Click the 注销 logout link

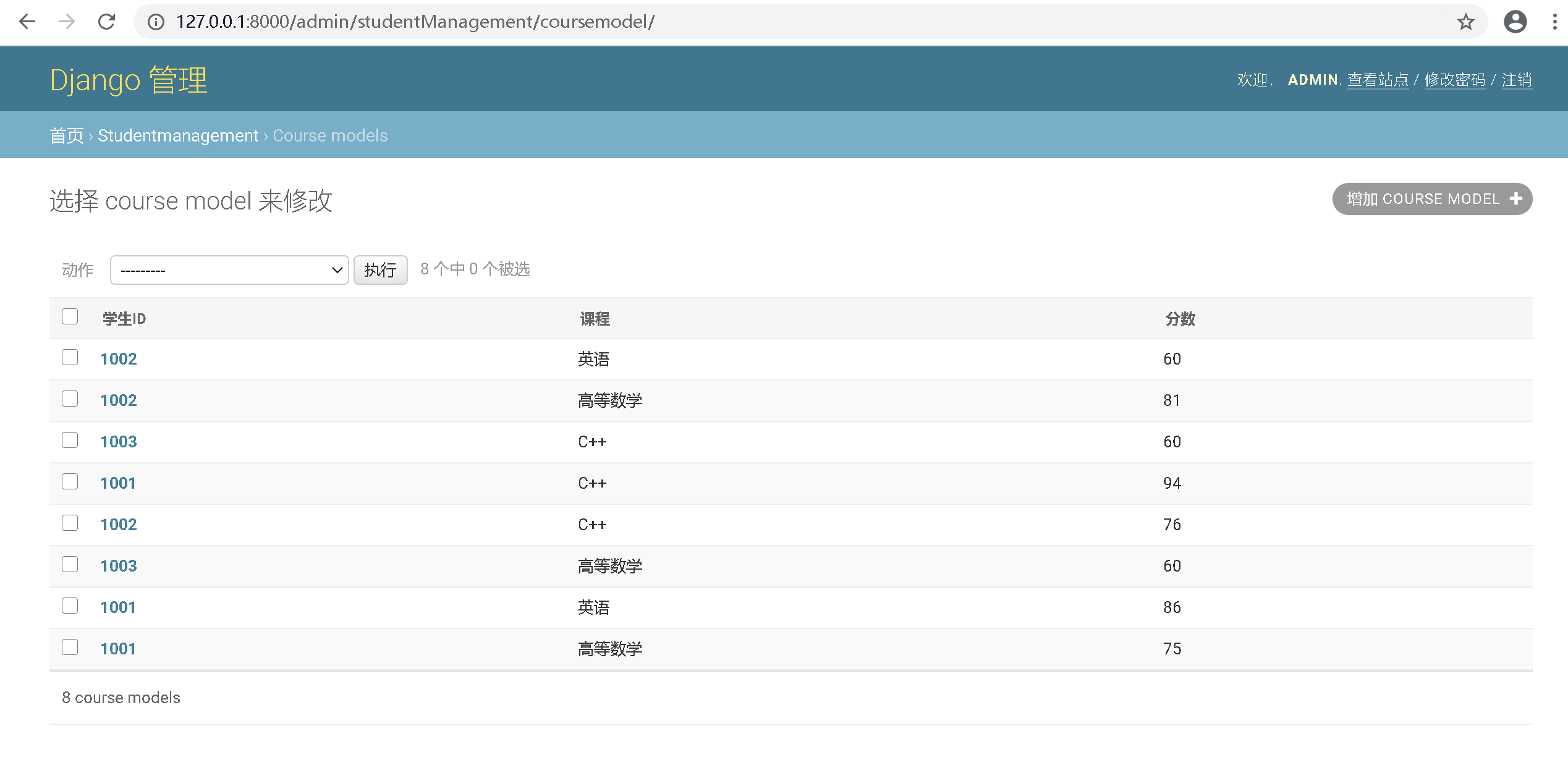(x=1516, y=80)
